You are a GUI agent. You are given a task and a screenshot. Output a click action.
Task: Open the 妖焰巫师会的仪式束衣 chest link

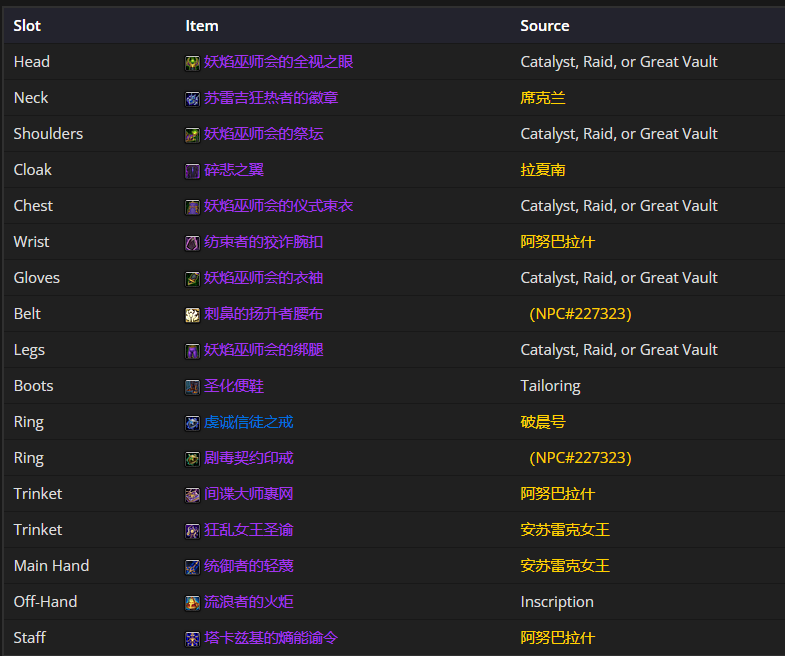[x=278, y=206]
